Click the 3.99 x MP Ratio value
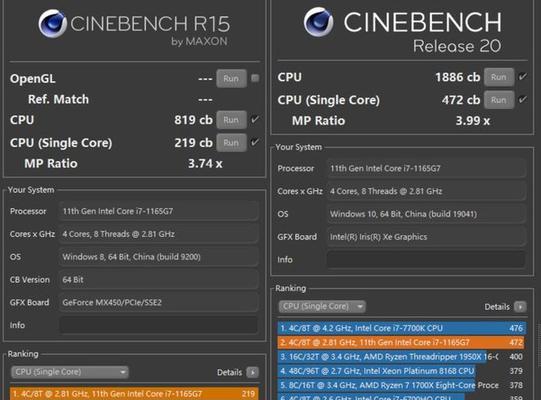The image size is (541, 400). [473, 121]
